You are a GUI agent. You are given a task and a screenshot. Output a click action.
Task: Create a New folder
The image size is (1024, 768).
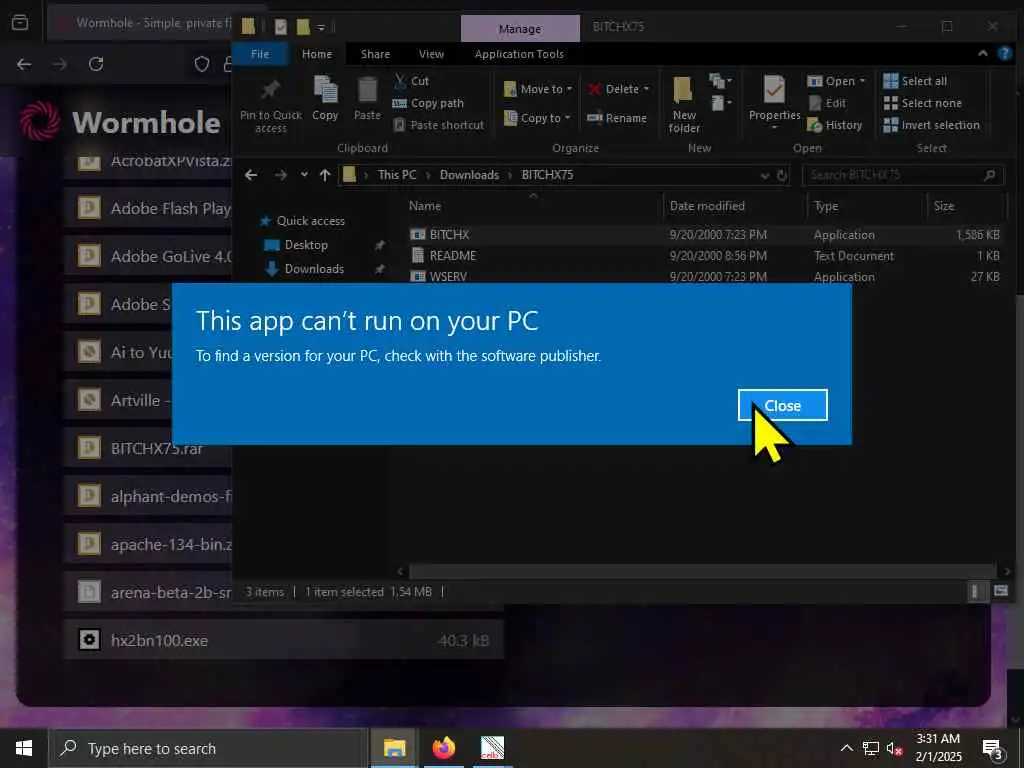(x=684, y=105)
